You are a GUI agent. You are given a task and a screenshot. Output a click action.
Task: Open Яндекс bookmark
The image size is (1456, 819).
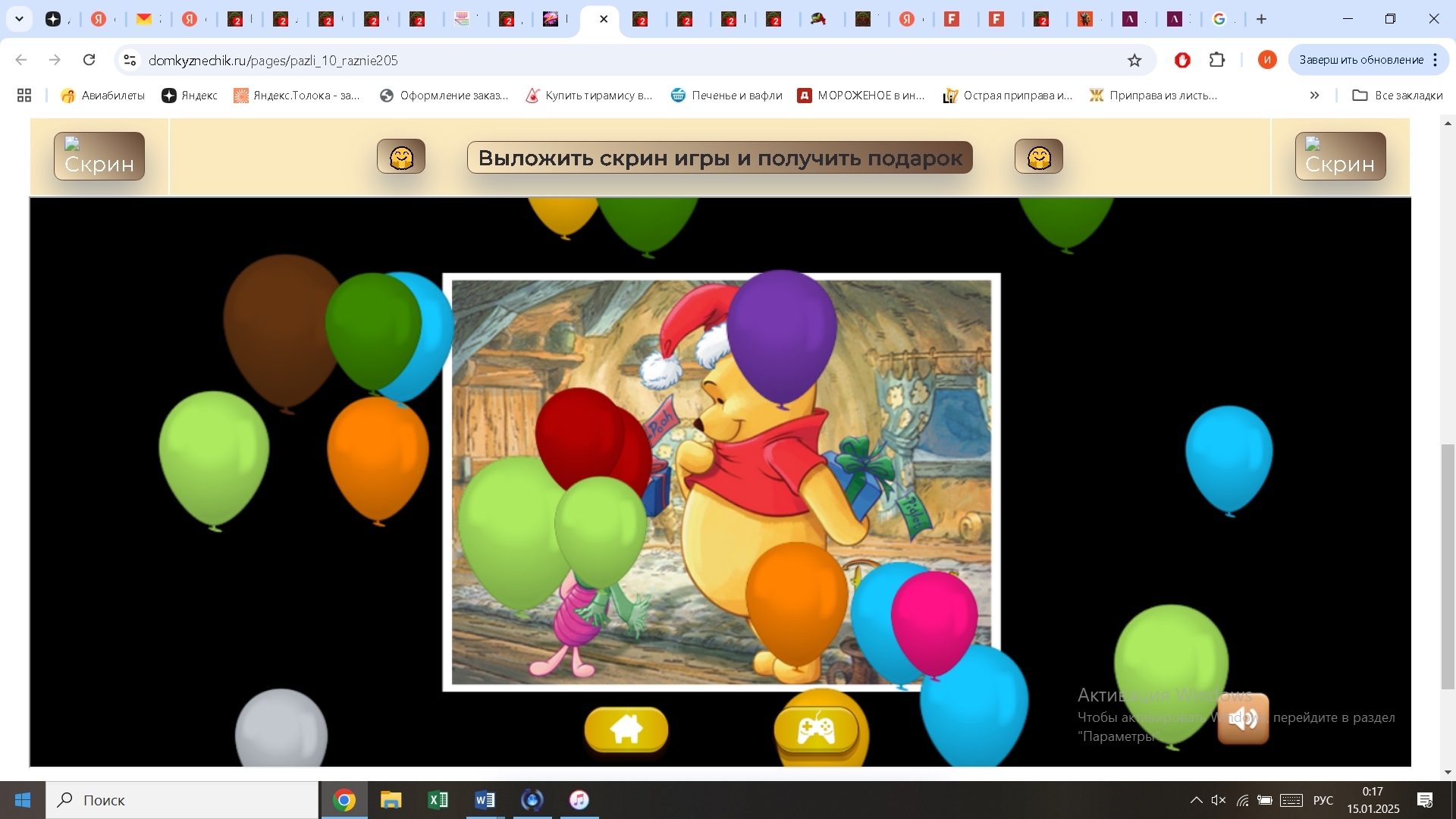(x=190, y=95)
